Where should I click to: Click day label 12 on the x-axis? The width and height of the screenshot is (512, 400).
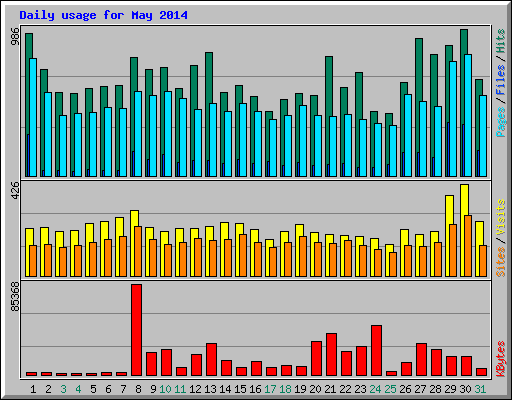195,389
